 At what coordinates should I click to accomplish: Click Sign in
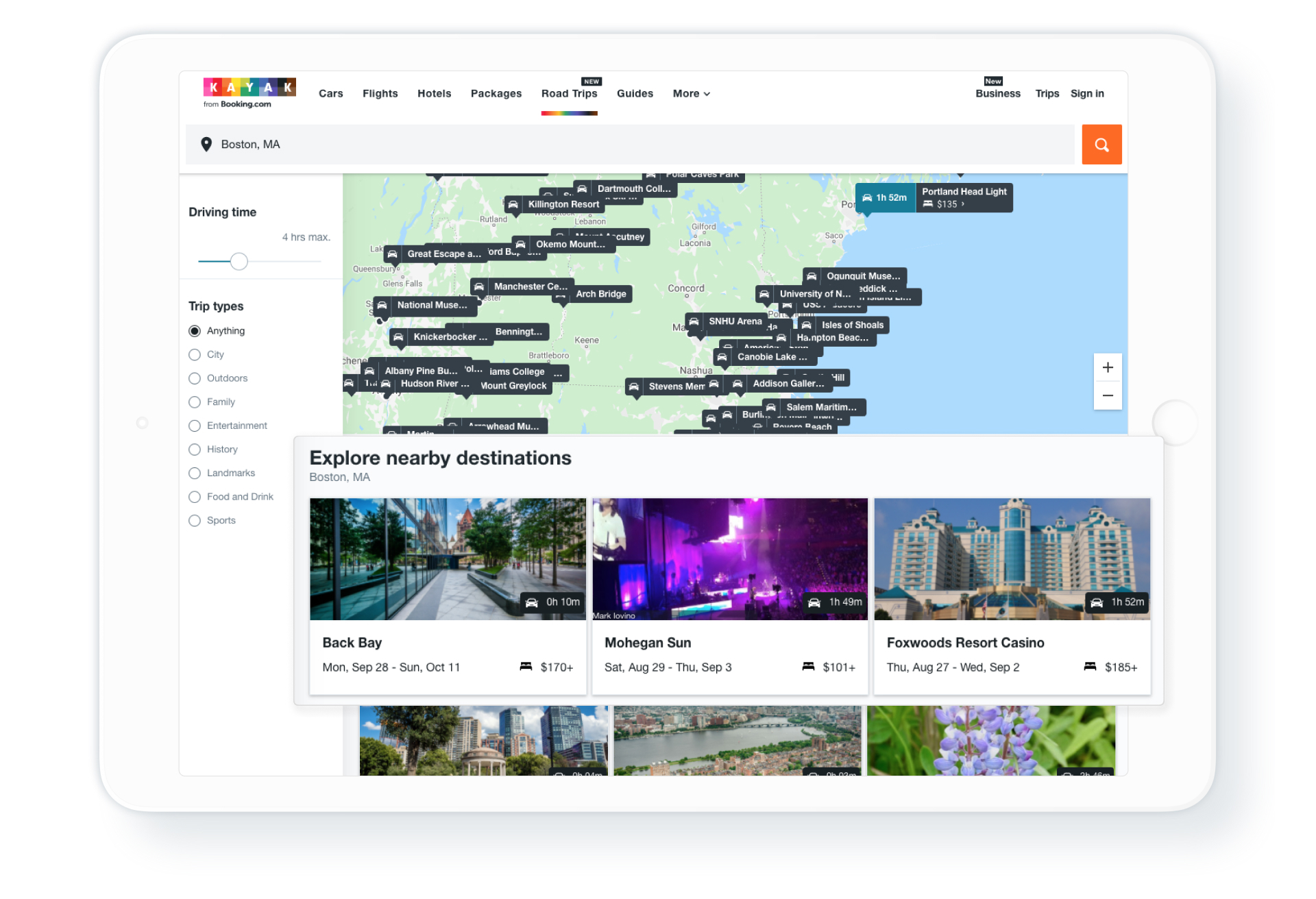[x=1087, y=94]
